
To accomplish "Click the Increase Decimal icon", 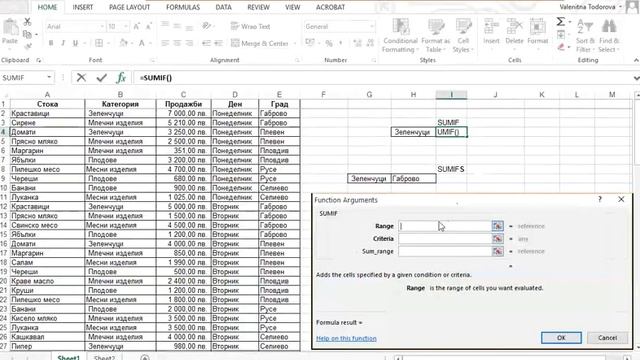I will tap(357, 43).
